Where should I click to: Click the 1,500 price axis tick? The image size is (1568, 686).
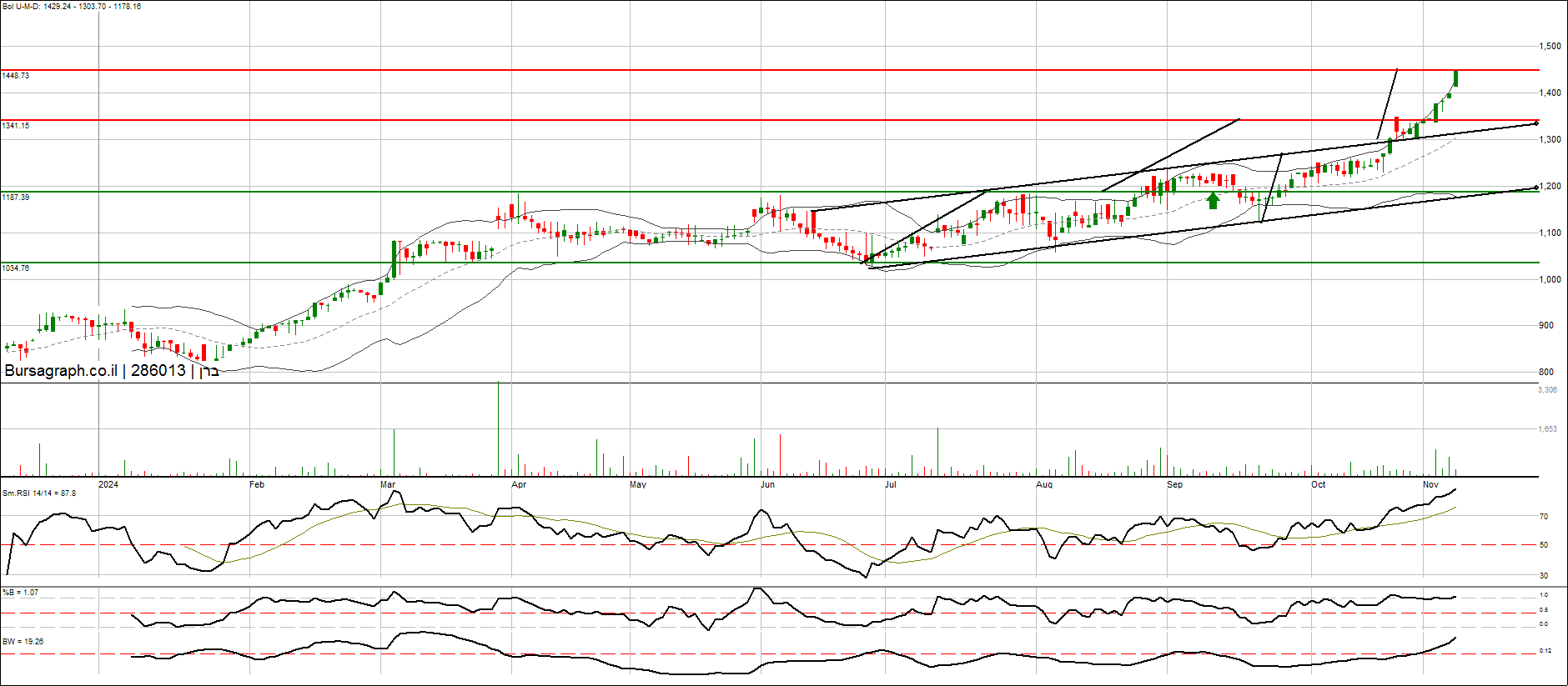pos(1550,47)
